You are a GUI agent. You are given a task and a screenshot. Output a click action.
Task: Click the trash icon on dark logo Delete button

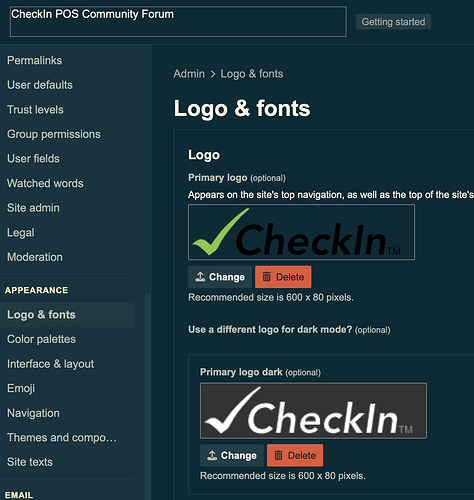[x=278, y=455]
